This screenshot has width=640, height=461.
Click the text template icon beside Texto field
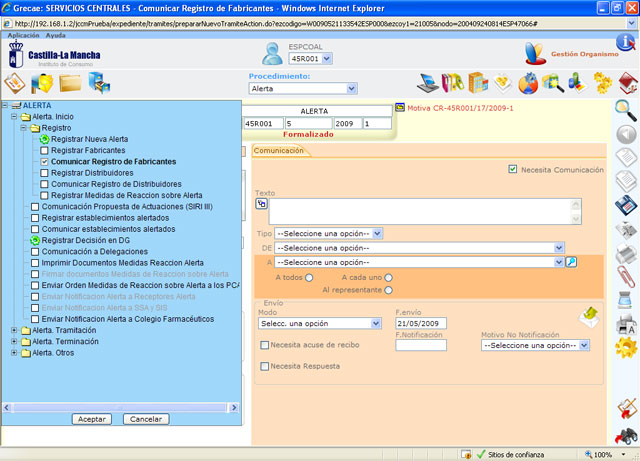click(261, 203)
